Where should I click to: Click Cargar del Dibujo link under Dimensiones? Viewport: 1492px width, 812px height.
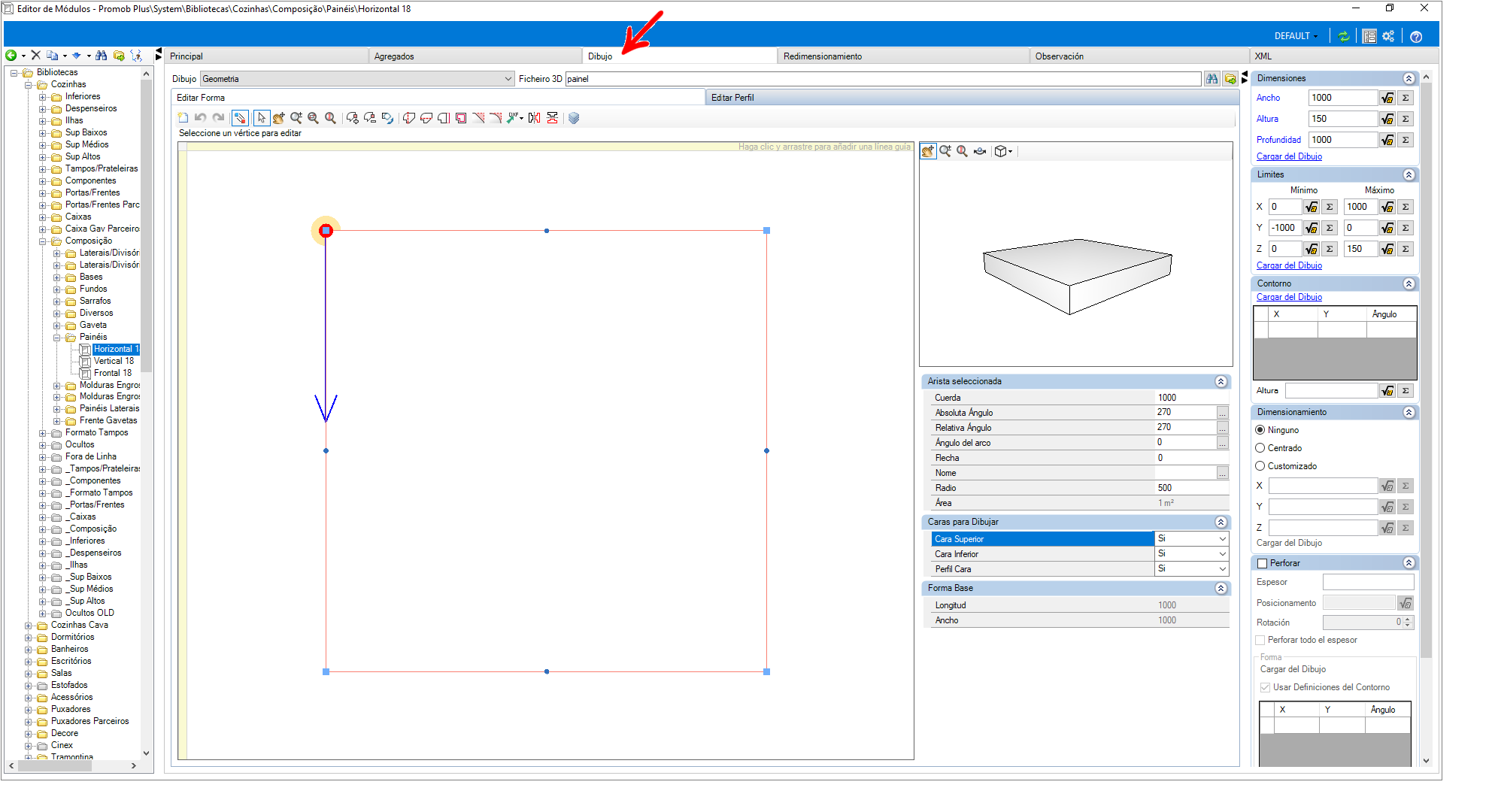pos(1289,156)
